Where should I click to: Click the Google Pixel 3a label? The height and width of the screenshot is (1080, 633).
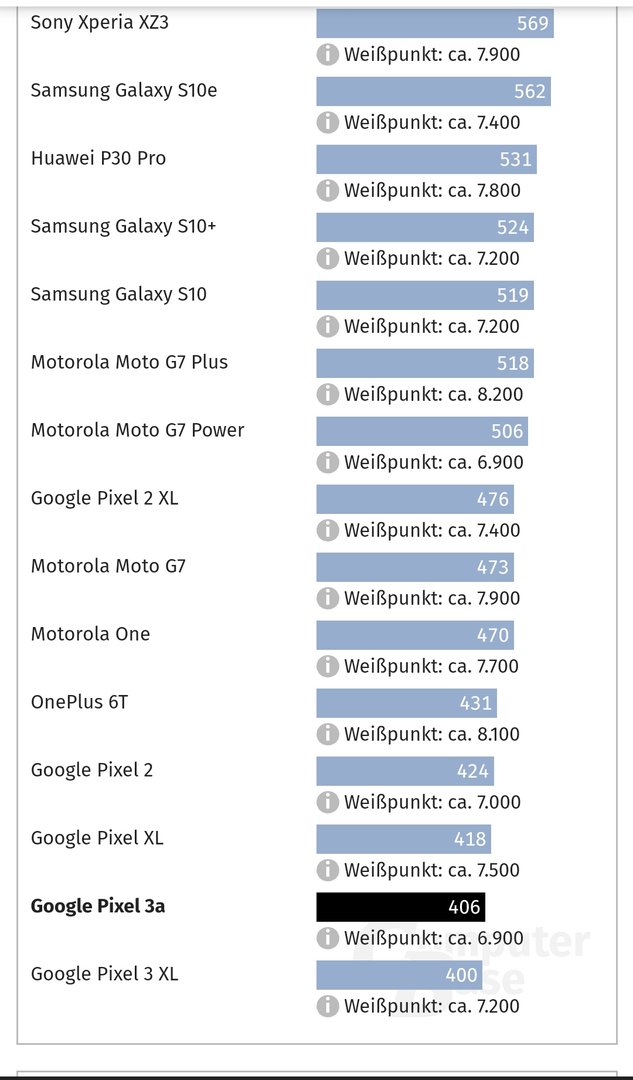pyautogui.click(x=98, y=906)
